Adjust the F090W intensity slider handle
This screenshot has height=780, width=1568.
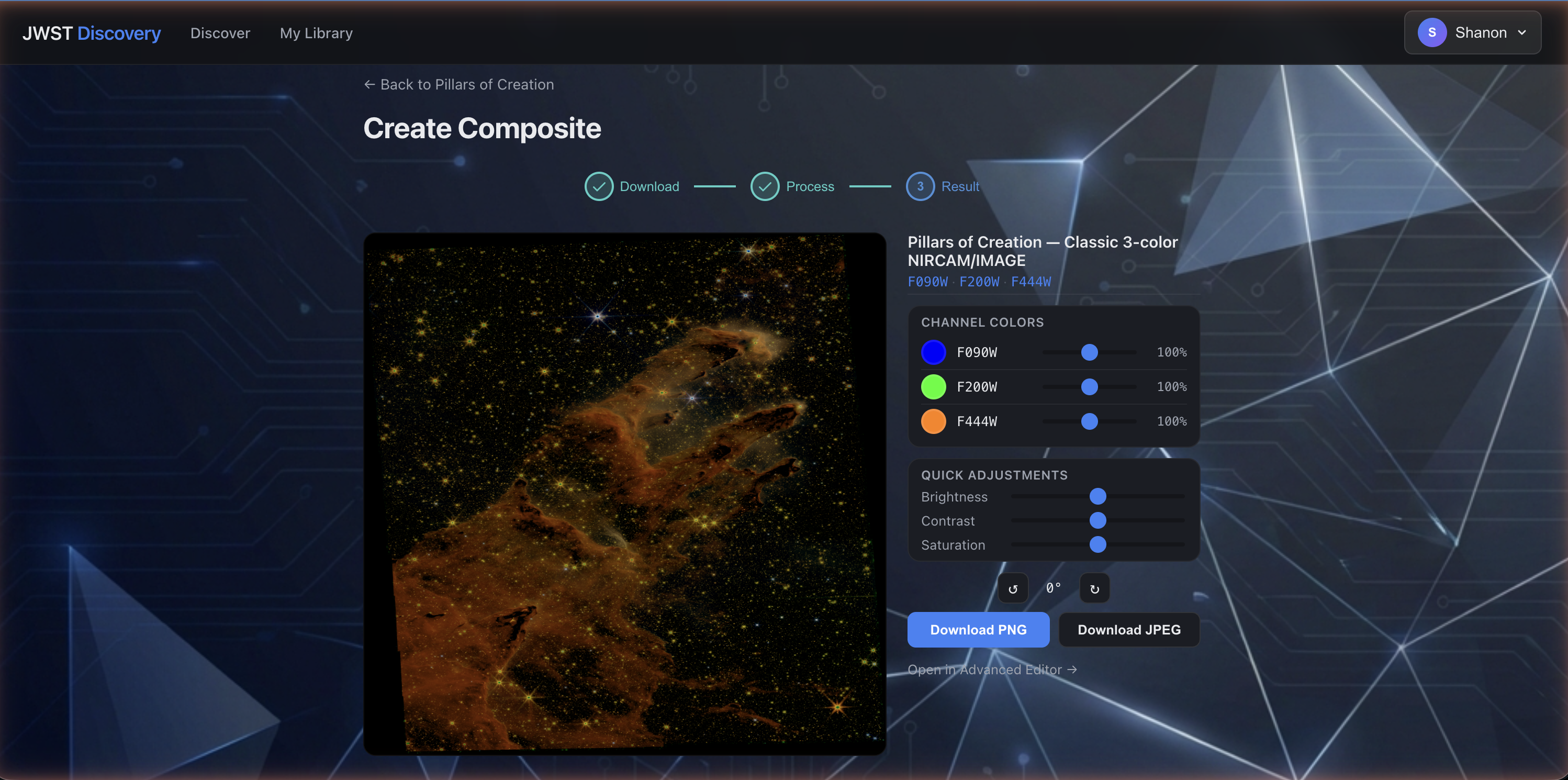[1090, 352]
